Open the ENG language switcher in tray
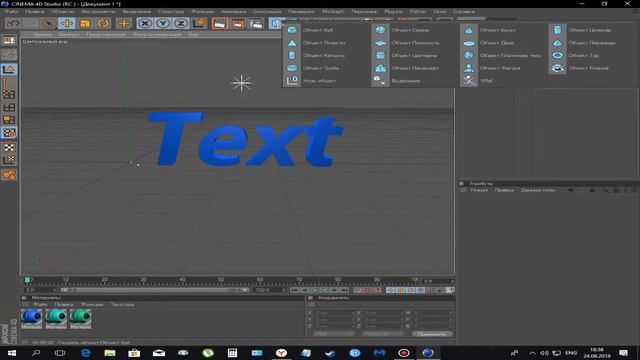 571,353
